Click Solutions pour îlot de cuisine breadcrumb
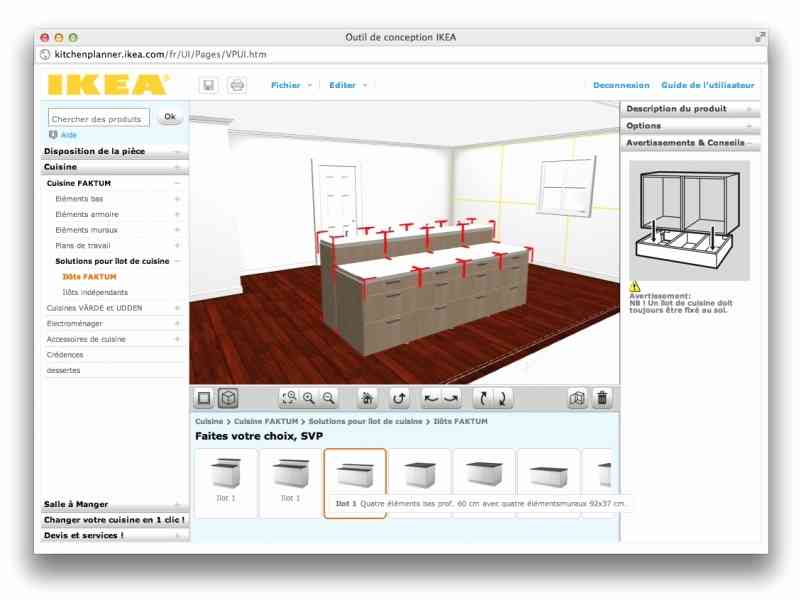The image size is (800, 600). pos(365,421)
